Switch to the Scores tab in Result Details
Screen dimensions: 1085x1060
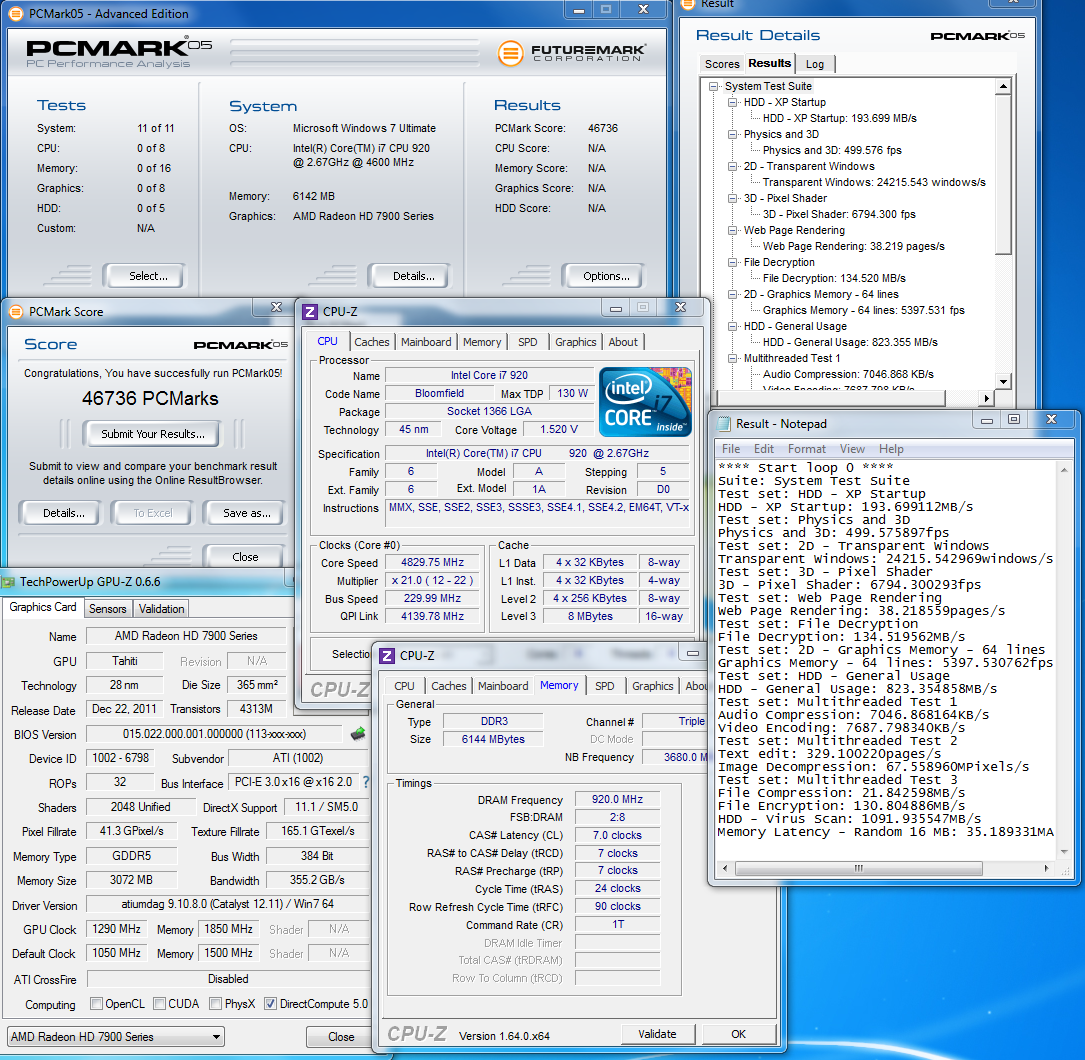point(722,64)
